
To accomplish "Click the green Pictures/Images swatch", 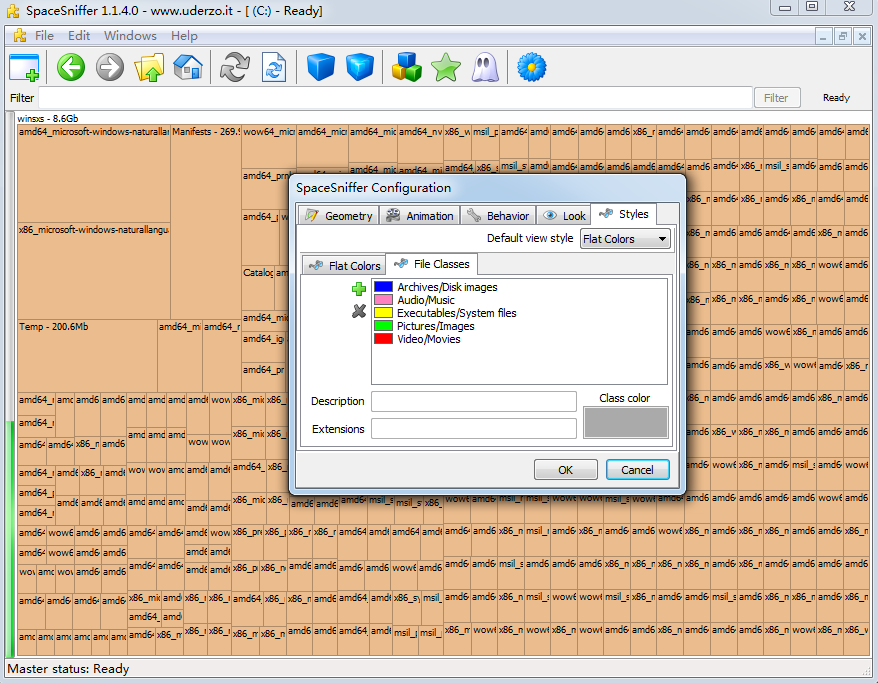I will [384, 326].
